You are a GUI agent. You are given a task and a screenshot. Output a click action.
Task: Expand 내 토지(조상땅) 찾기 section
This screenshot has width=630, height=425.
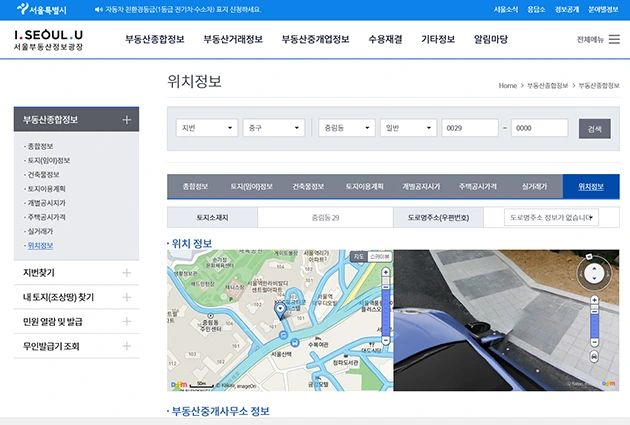tap(76, 297)
